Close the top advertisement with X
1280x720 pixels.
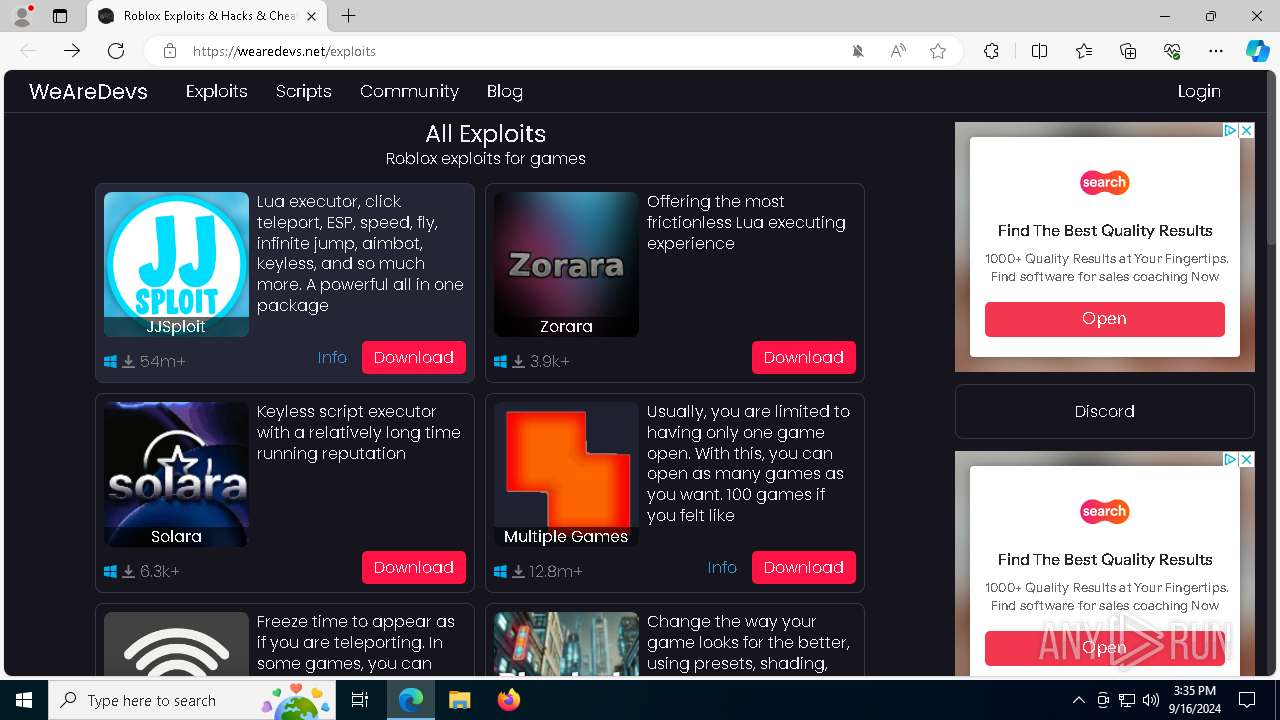tap(1247, 130)
